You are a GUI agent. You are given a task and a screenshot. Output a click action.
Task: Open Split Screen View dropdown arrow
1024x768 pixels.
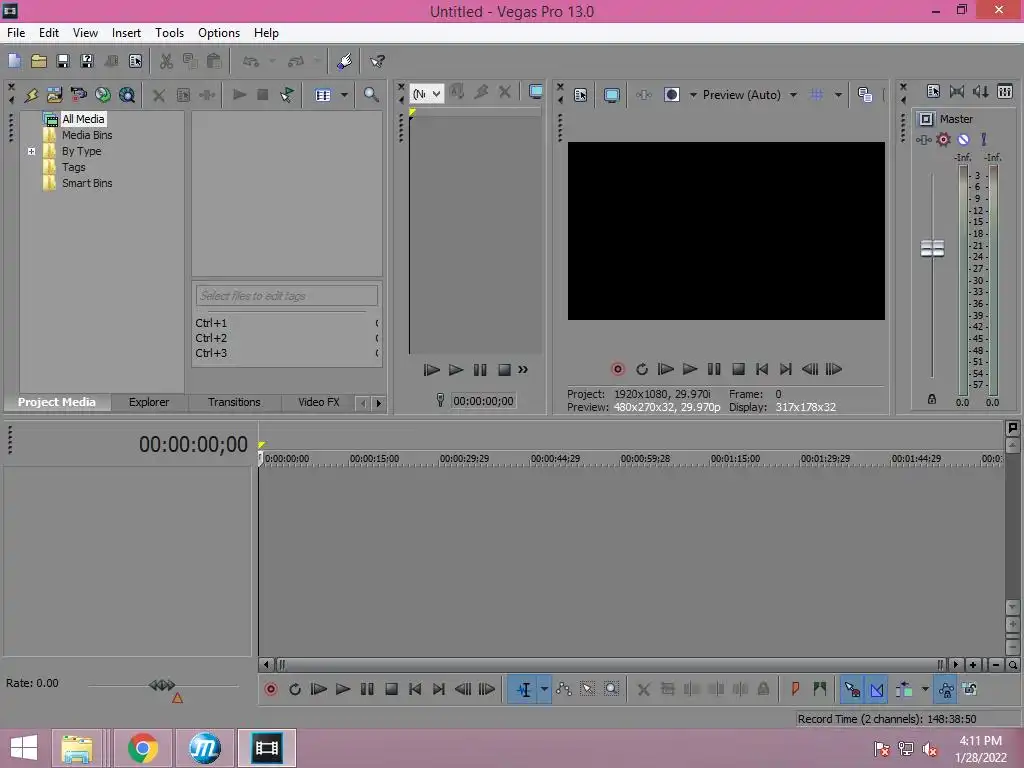coord(693,95)
